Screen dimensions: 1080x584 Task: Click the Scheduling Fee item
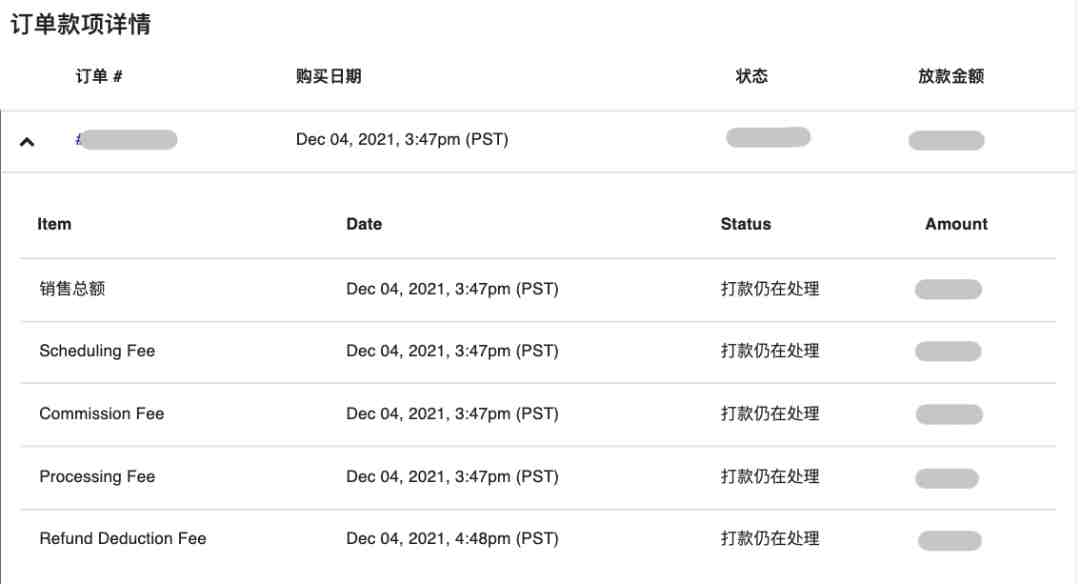point(97,351)
